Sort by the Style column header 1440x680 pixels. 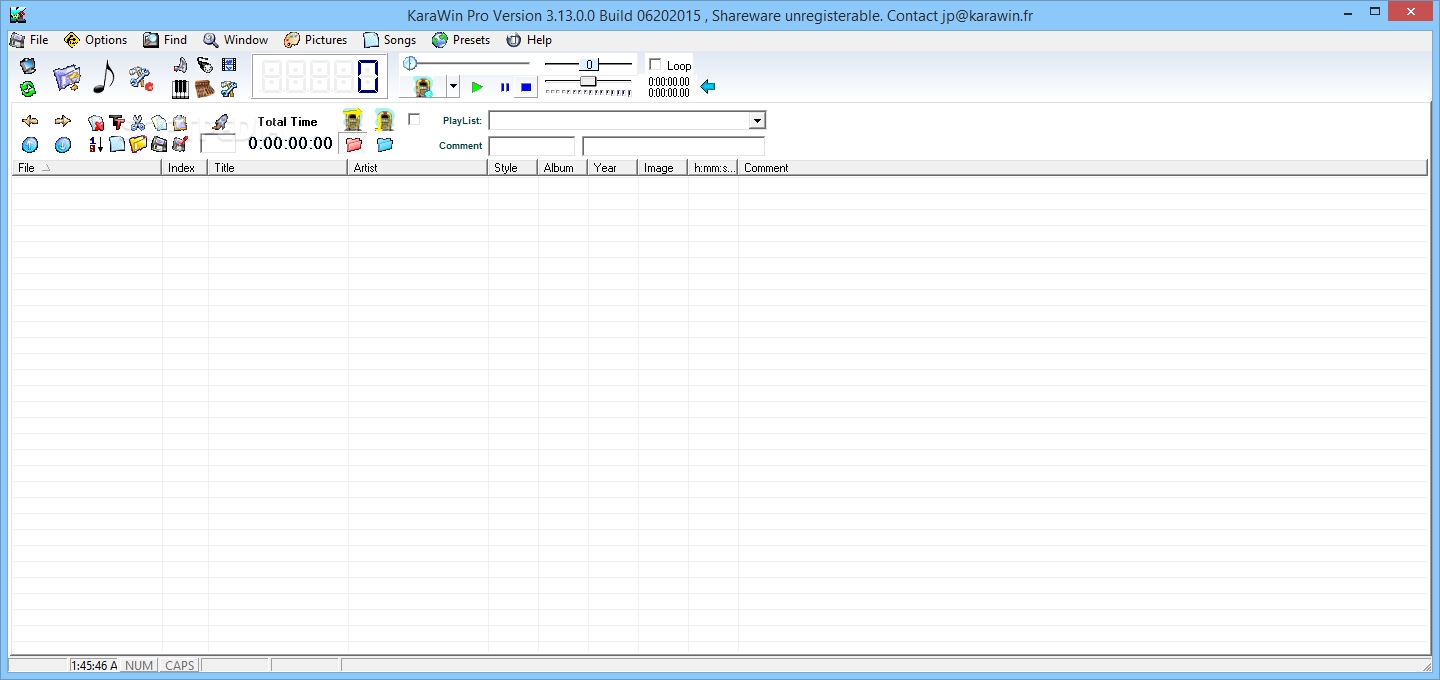513,168
